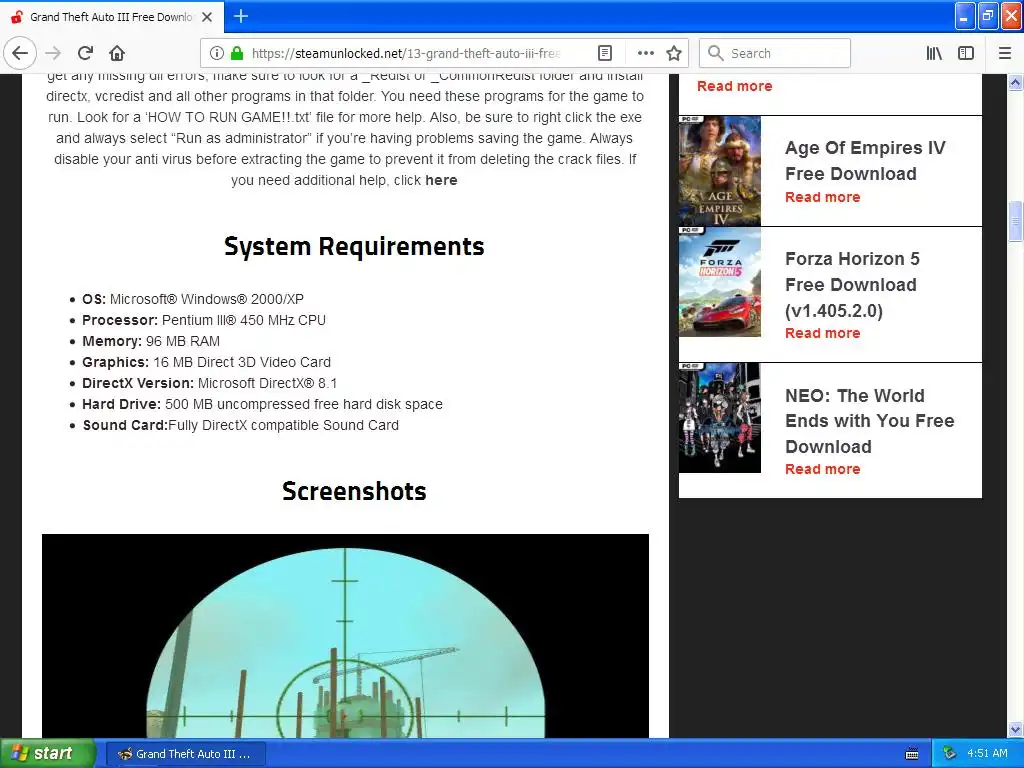Open the Firefox home page

click(x=117, y=53)
